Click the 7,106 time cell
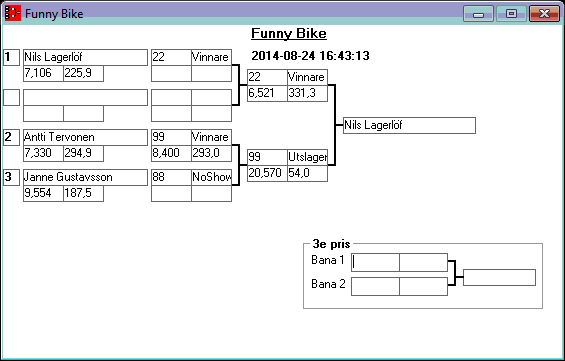 tap(43, 73)
